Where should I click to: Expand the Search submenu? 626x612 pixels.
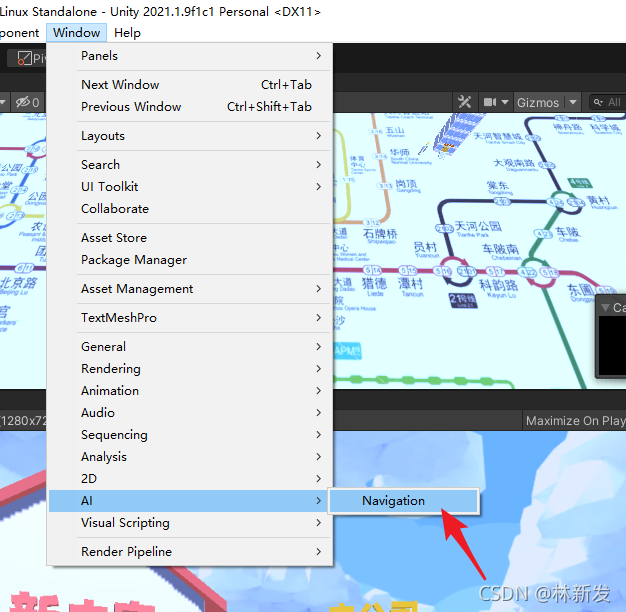190,164
